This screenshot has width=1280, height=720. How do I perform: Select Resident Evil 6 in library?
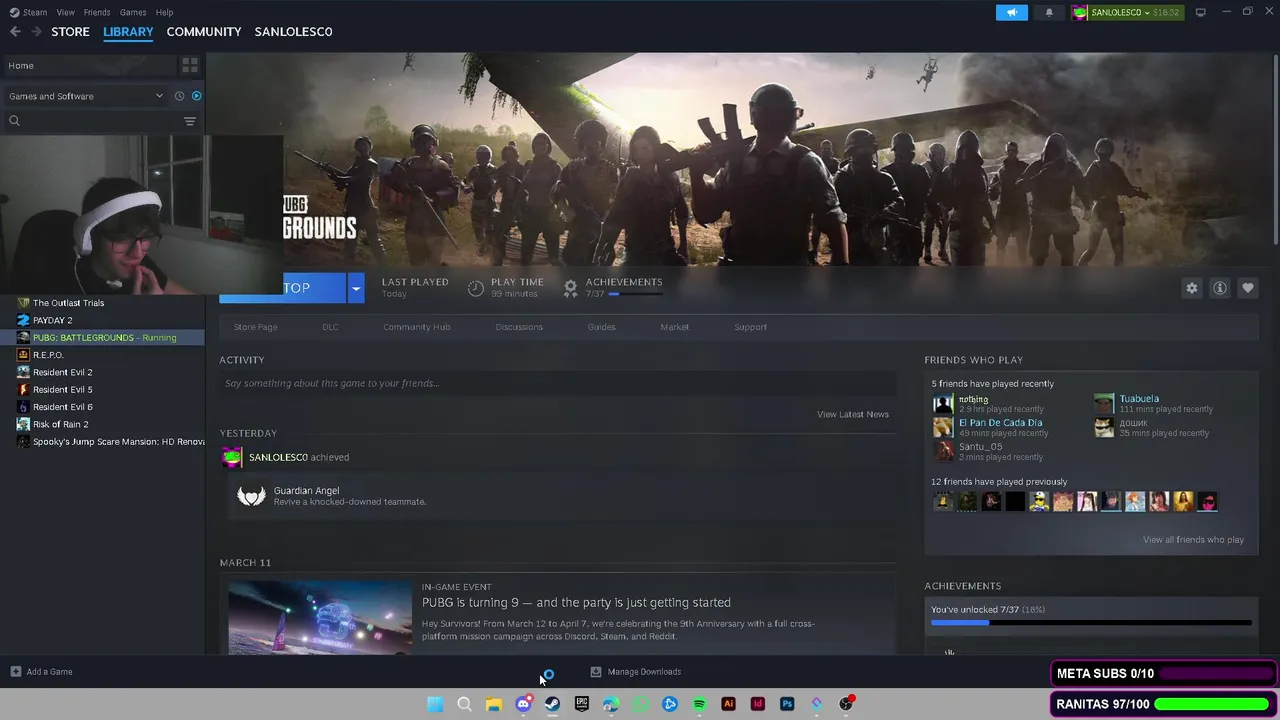[62, 407]
